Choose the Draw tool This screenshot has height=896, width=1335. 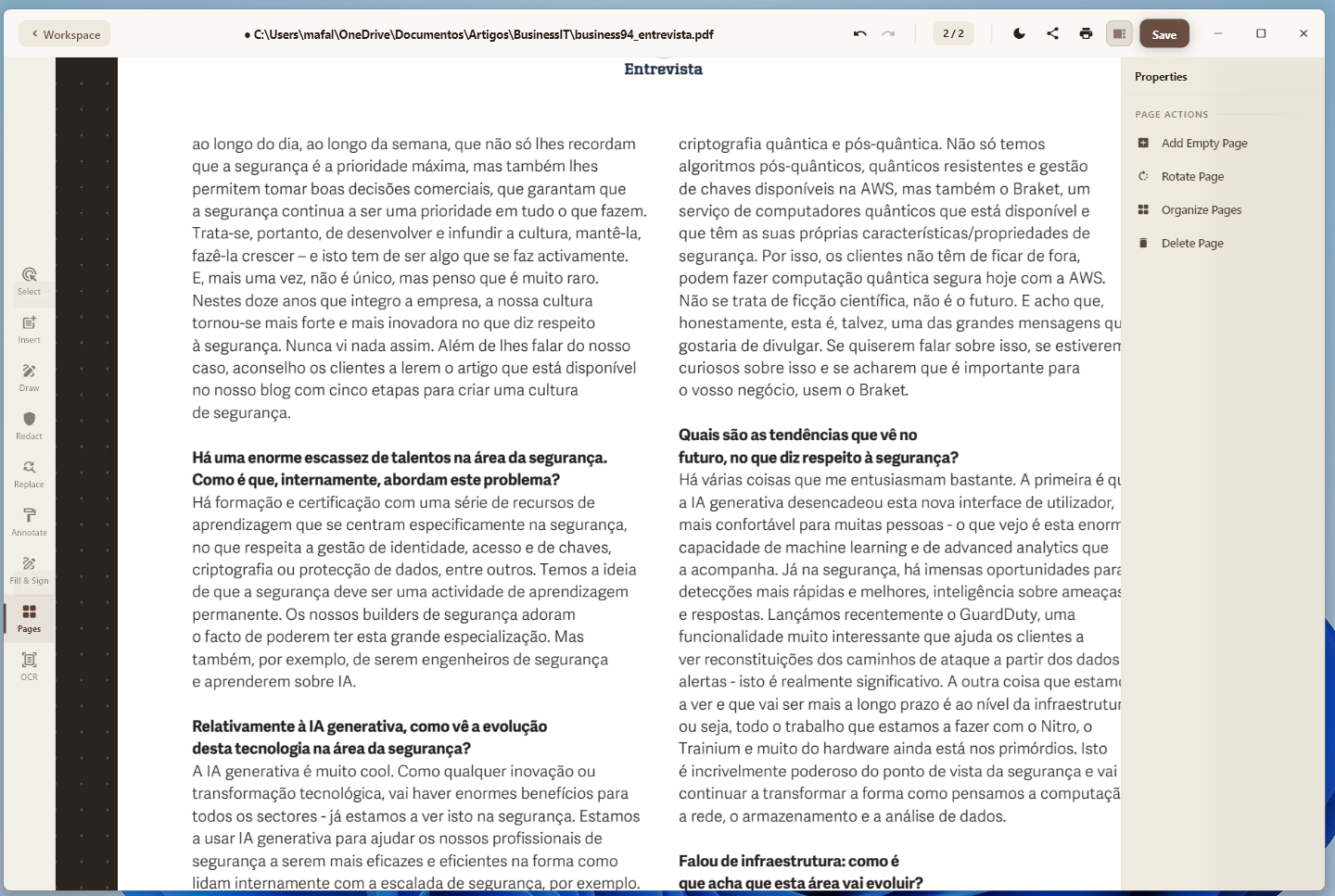click(x=29, y=377)
